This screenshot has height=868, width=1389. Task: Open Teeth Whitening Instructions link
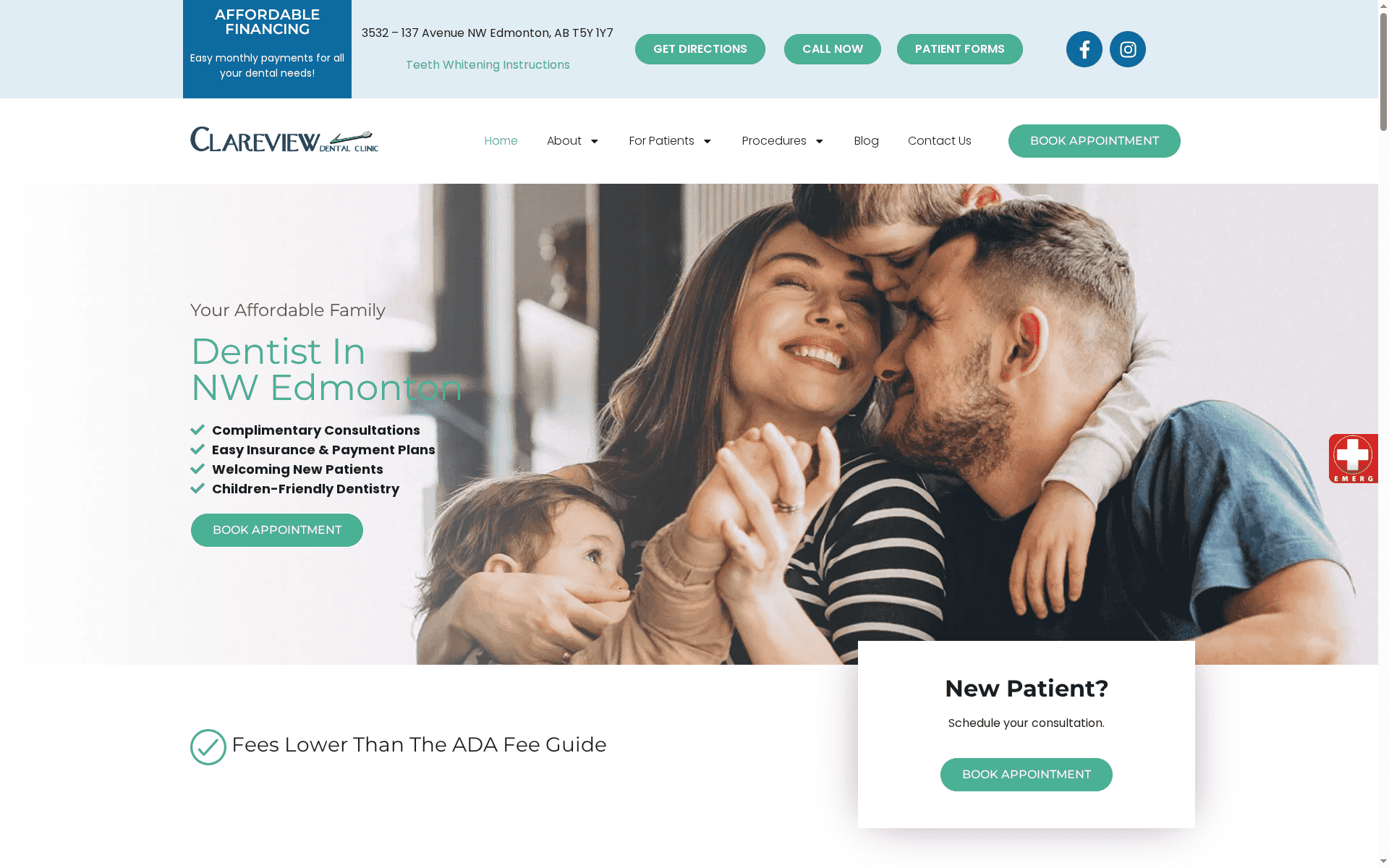(488, 65)
